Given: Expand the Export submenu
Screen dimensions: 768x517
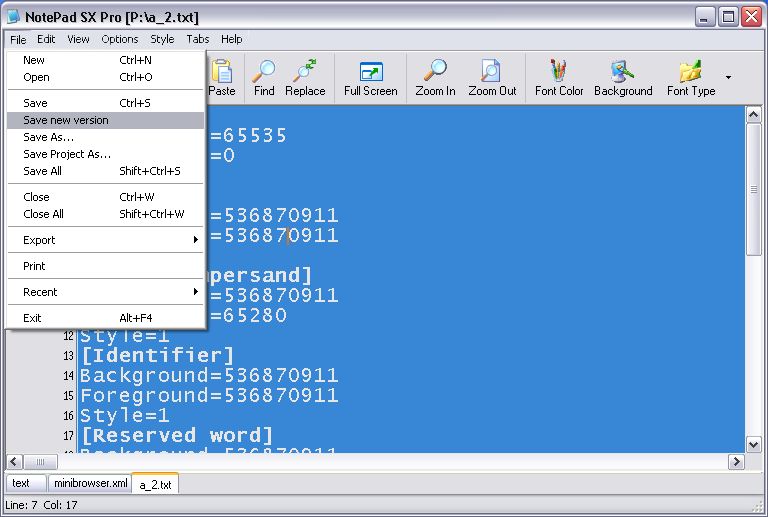Looking at the screenshot, I should pos(105,240).
